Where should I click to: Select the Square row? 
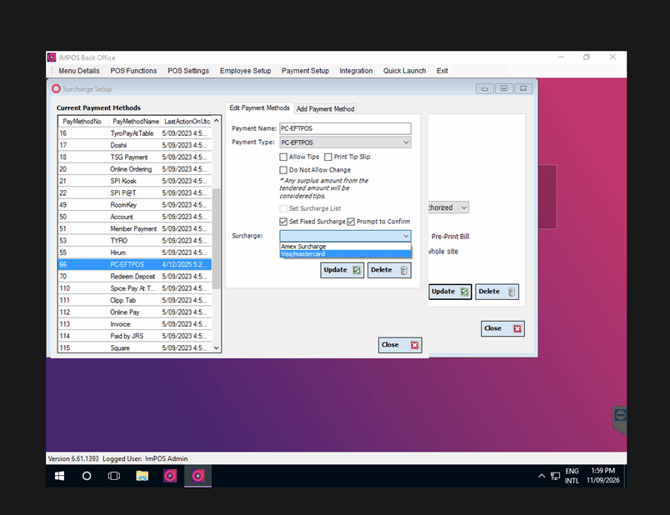pyautogui.click(x=135, y=348)
